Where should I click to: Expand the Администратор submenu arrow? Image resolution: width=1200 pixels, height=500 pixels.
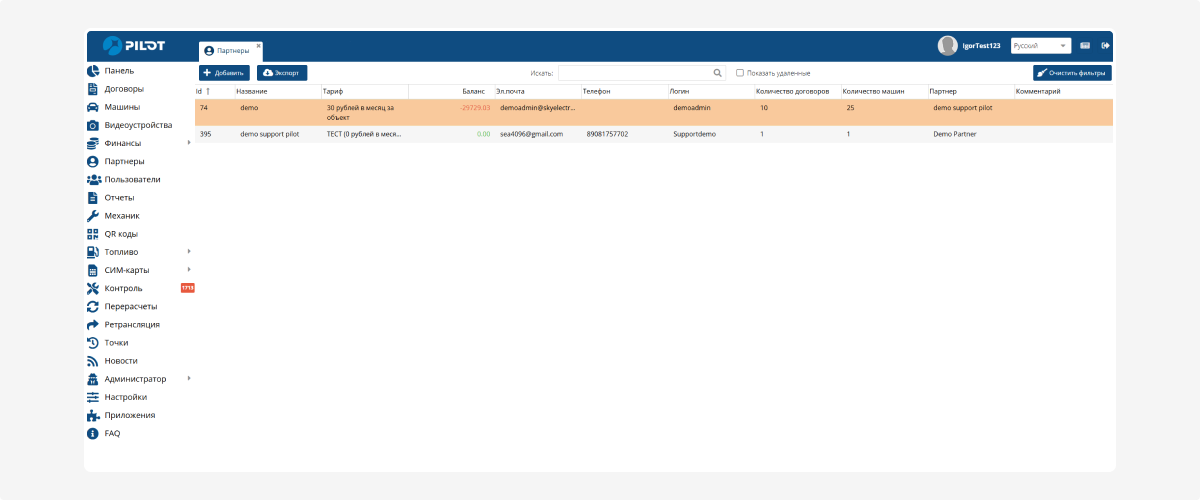[x=188, y=378]
